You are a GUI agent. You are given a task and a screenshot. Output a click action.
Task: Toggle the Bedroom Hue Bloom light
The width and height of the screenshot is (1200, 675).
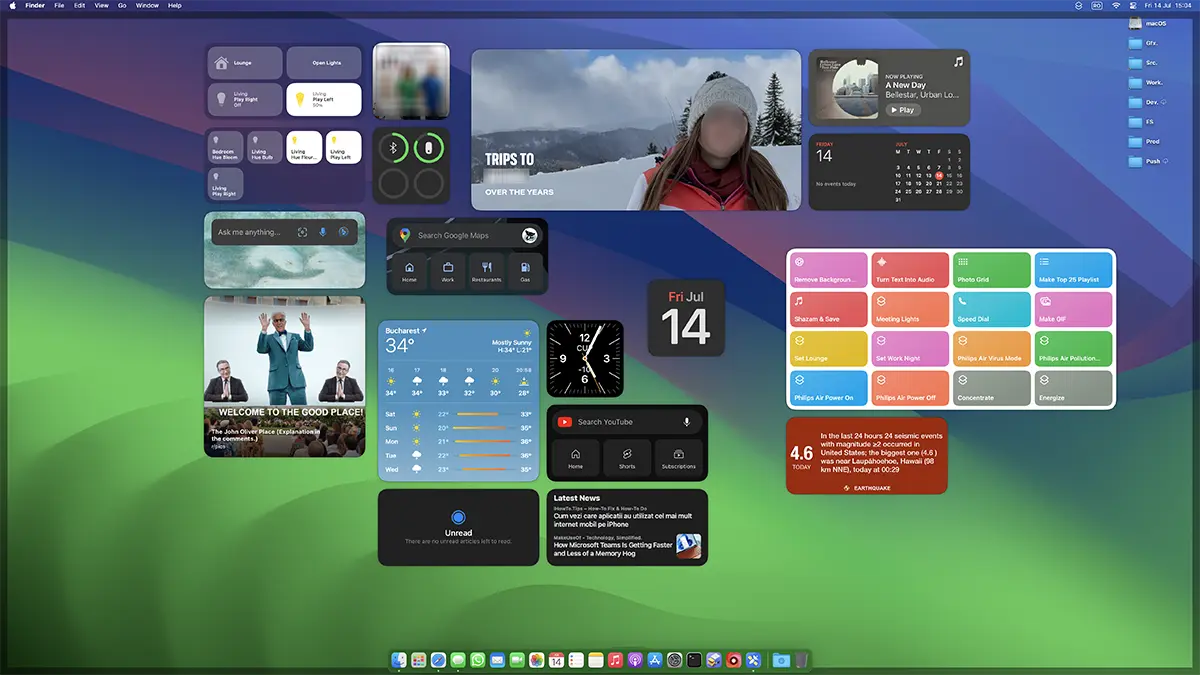(226, 147)
